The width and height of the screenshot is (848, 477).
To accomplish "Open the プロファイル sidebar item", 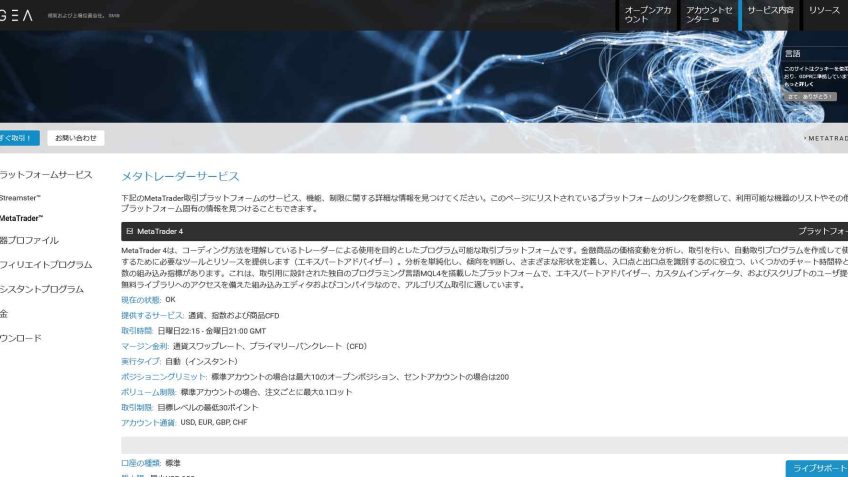I will click(29, 241).
